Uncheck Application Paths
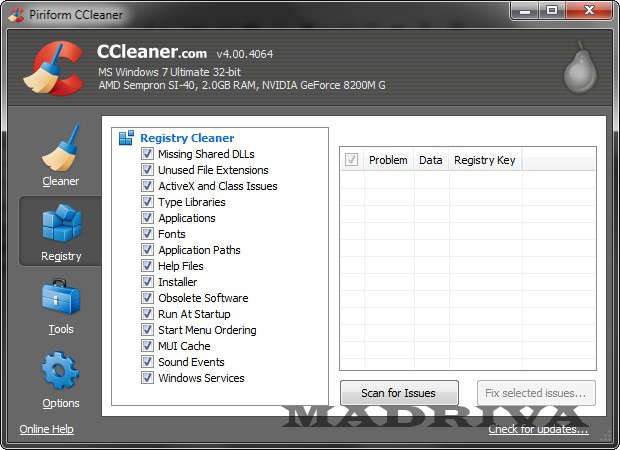The image size is (620, 450). pos(147,250)
